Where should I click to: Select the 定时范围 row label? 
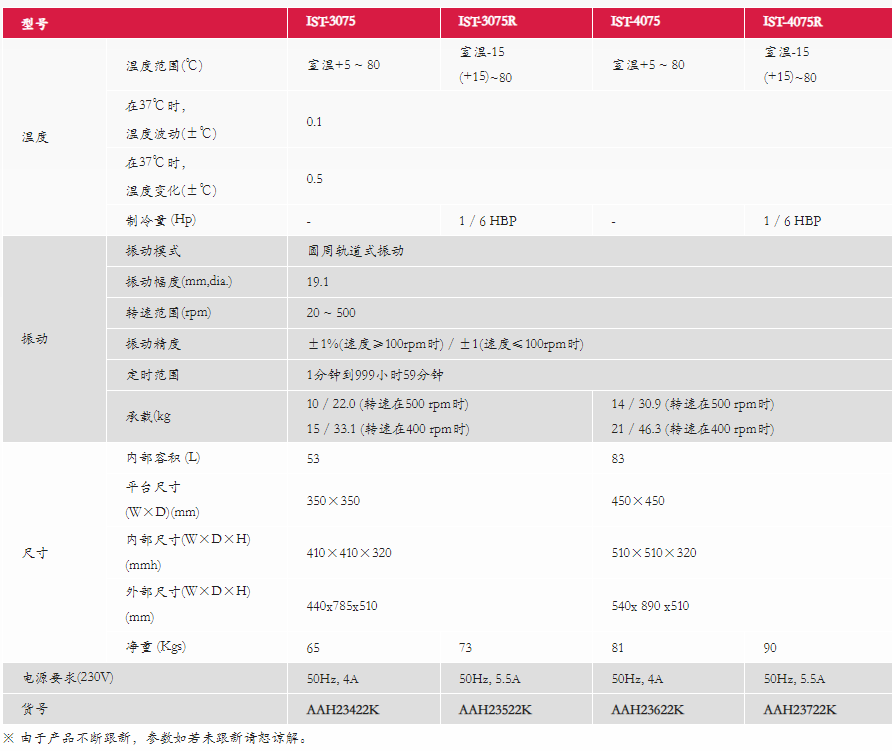click(153, 375)
